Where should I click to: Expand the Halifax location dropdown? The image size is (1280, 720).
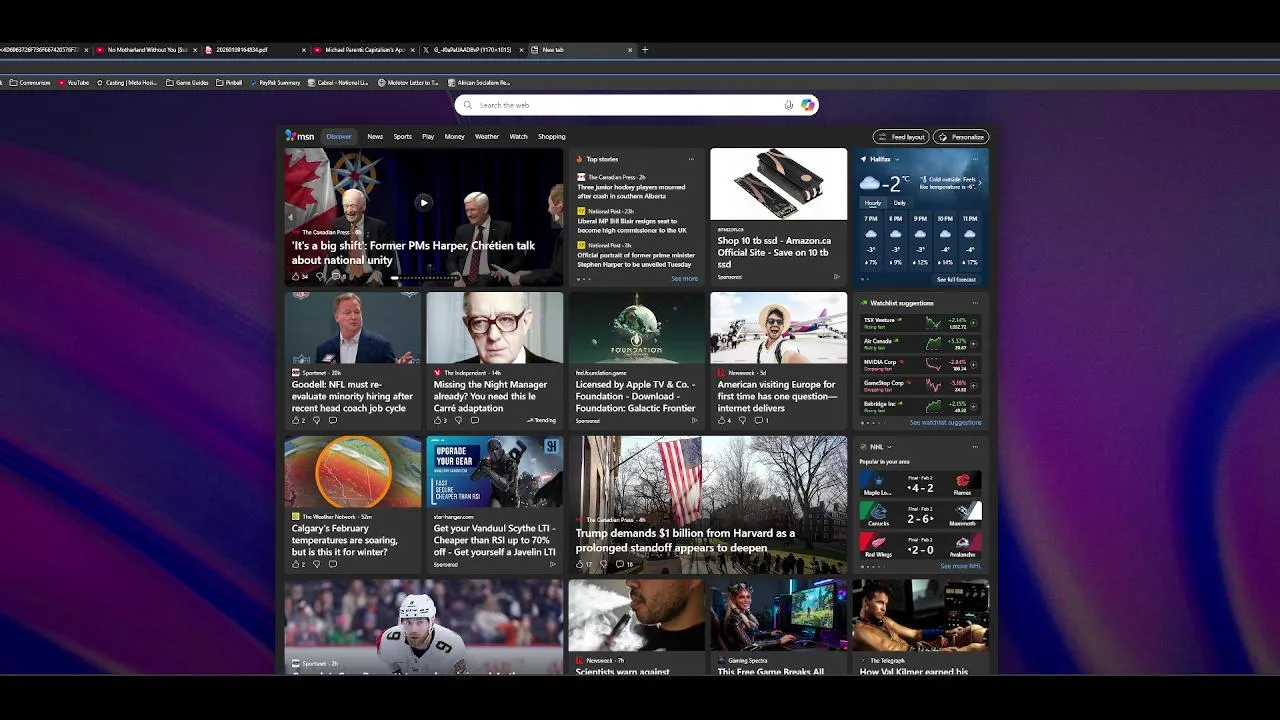tap(897, 159)
